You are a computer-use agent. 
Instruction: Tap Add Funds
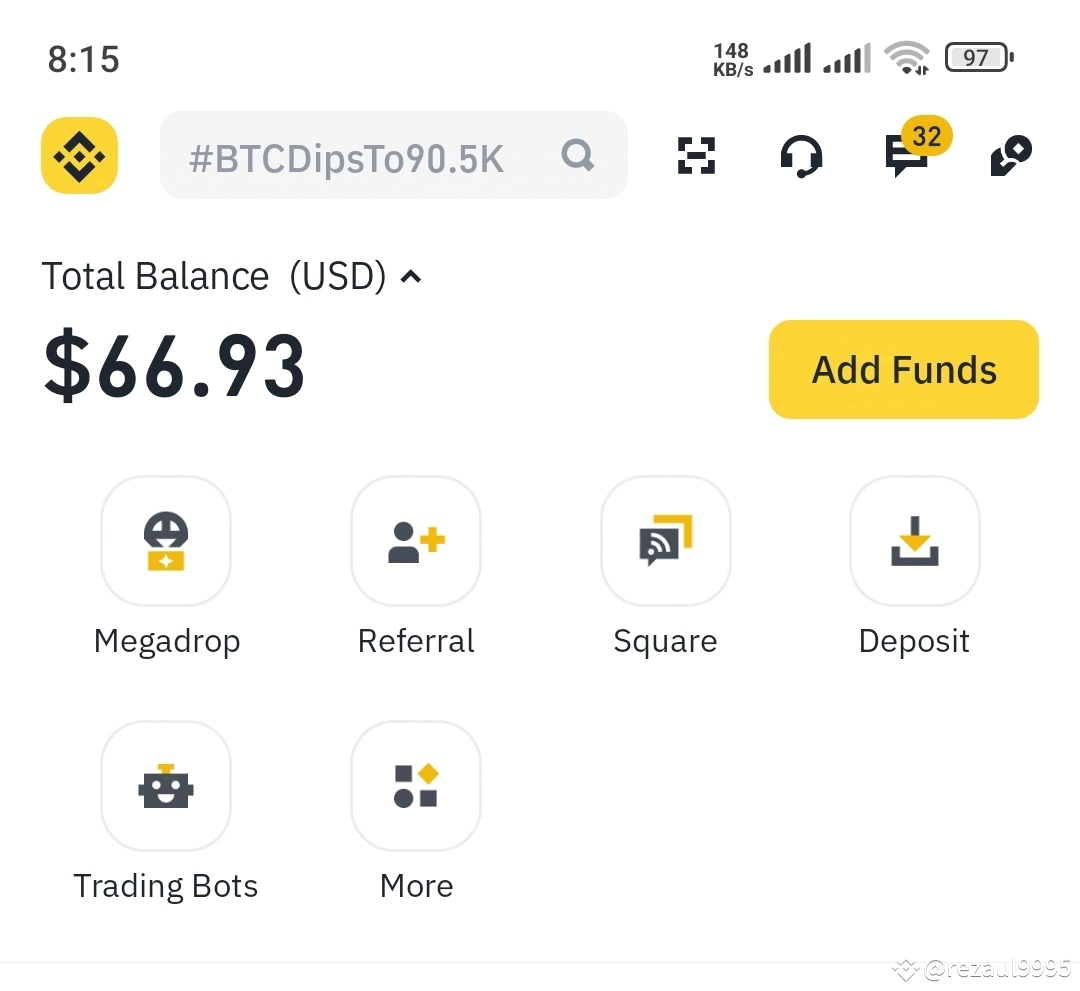tap(902, 369)
